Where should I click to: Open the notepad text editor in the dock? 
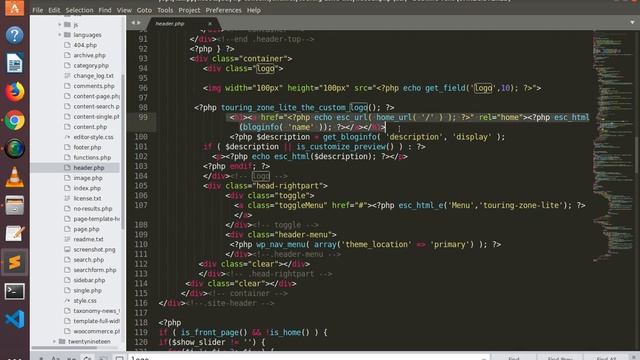[14, 233]
